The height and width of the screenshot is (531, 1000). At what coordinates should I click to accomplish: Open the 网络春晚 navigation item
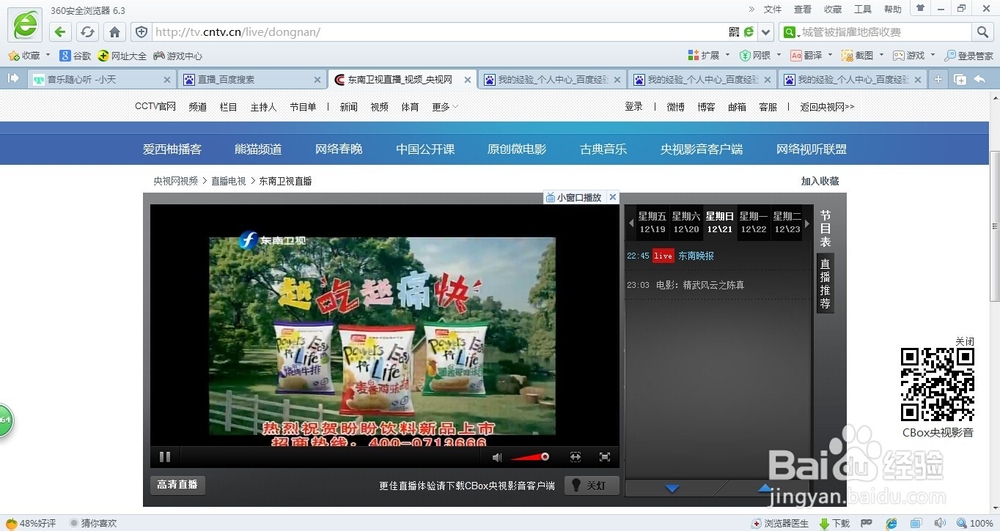(339, 149)
